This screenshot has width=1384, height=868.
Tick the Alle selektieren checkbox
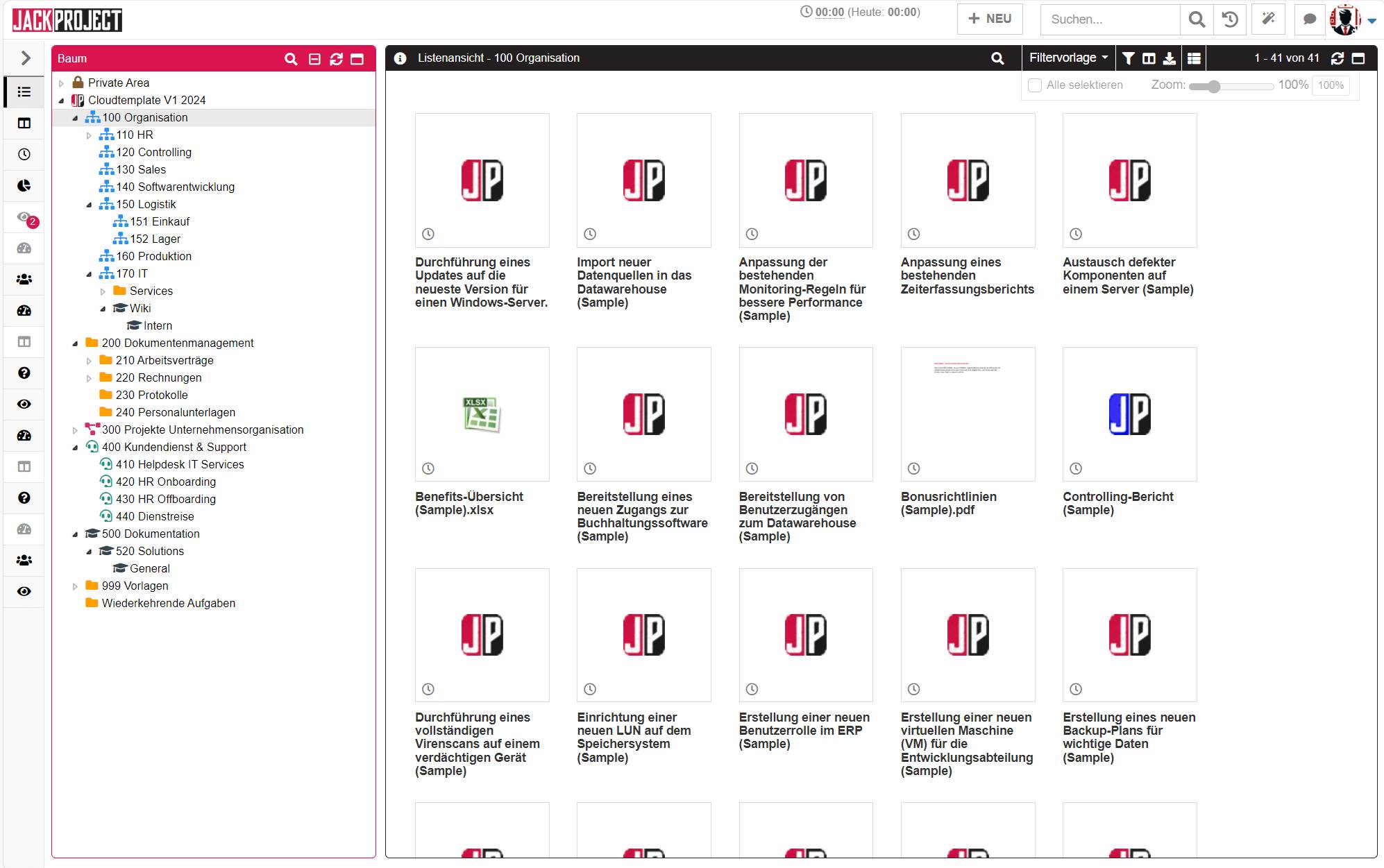1035,85
